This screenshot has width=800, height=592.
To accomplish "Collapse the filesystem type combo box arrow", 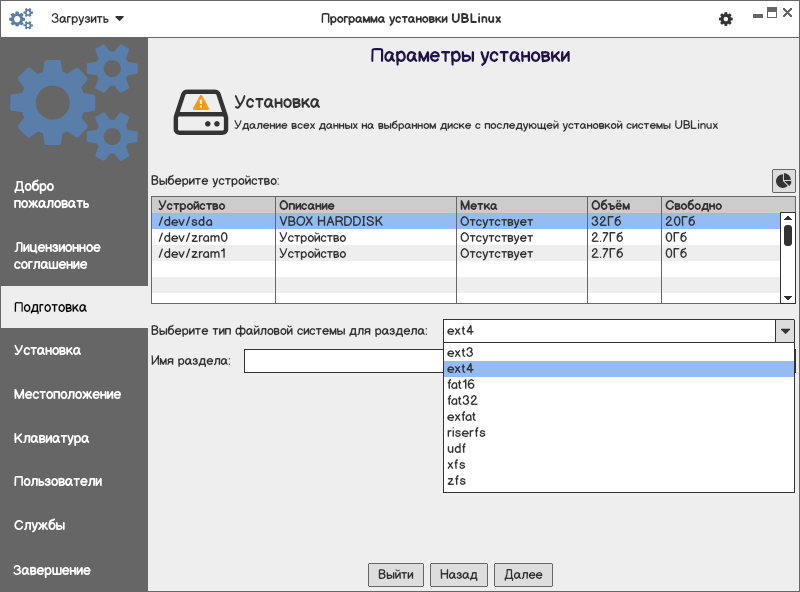I will click(785, 331).
